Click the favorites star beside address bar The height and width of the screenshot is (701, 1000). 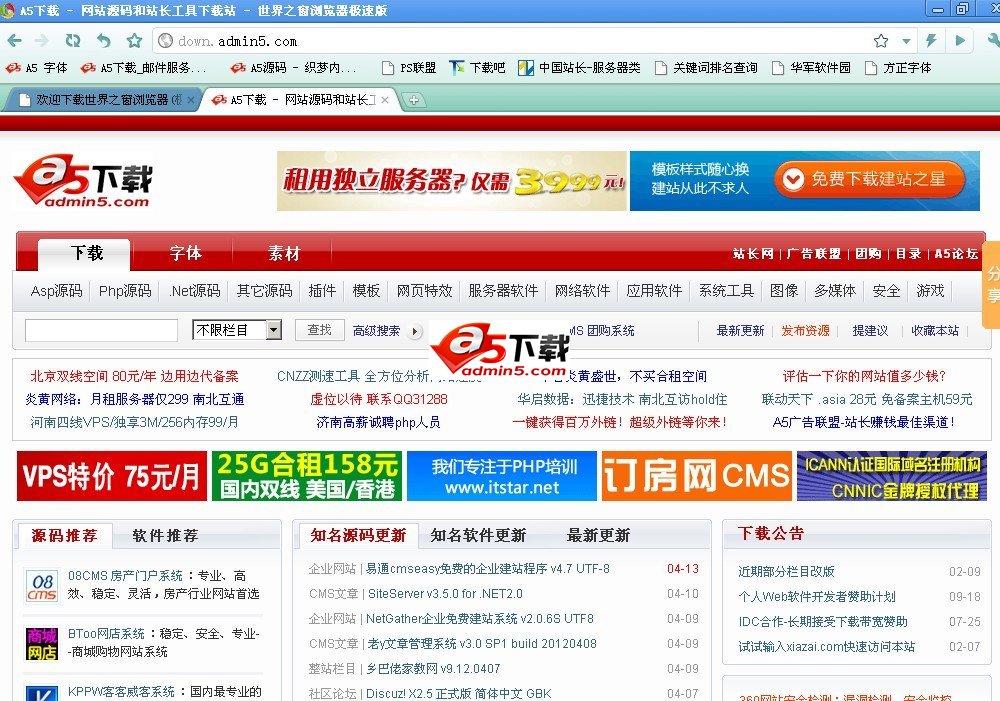(x=134, y=41)
